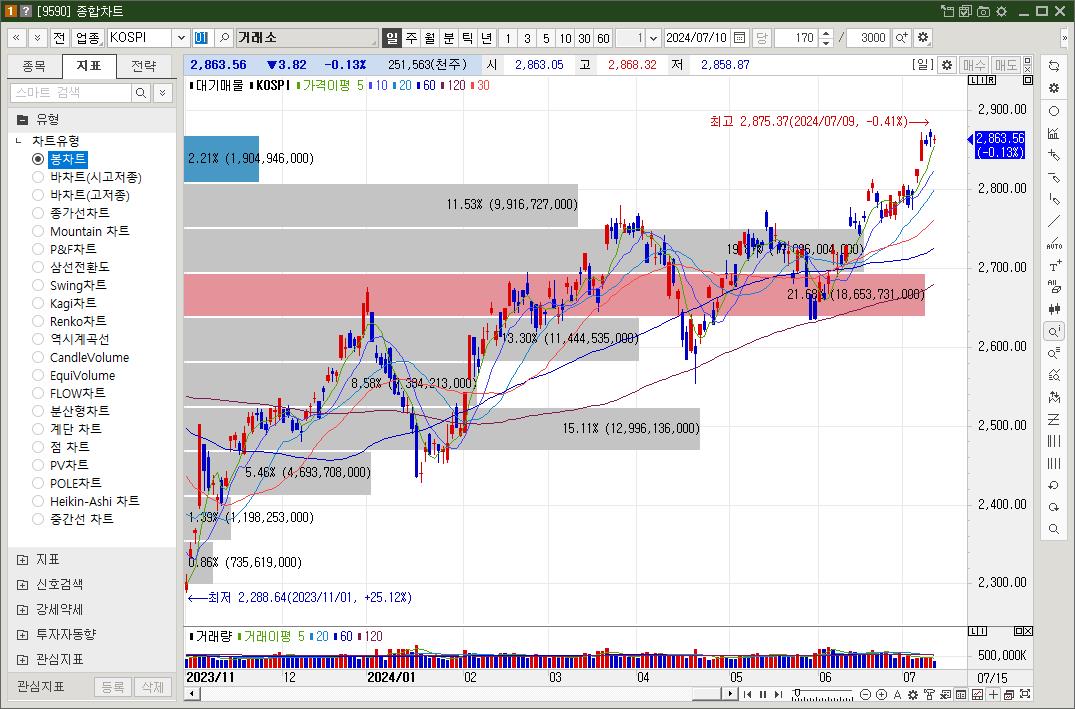Click the stock search magnifier next to code
Screen dimensions: 1075x709
coord(224,38)
